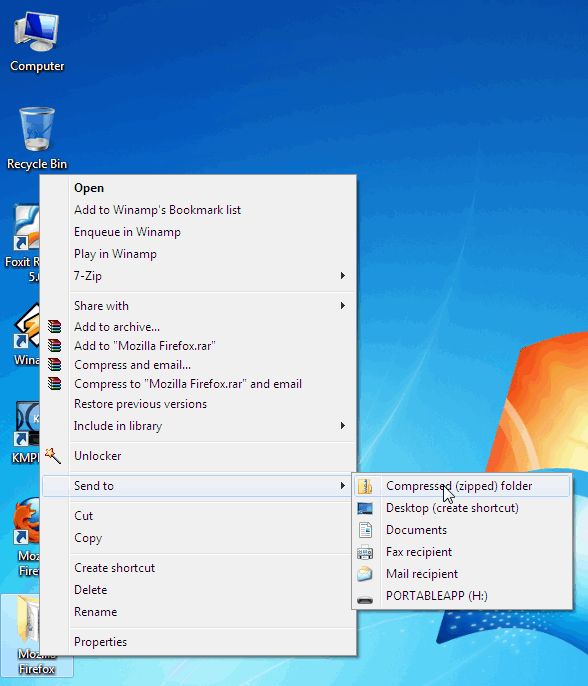Click the Unlocker wand icon
The height and width of the screenshot is (686, 588).
point(53,455)
